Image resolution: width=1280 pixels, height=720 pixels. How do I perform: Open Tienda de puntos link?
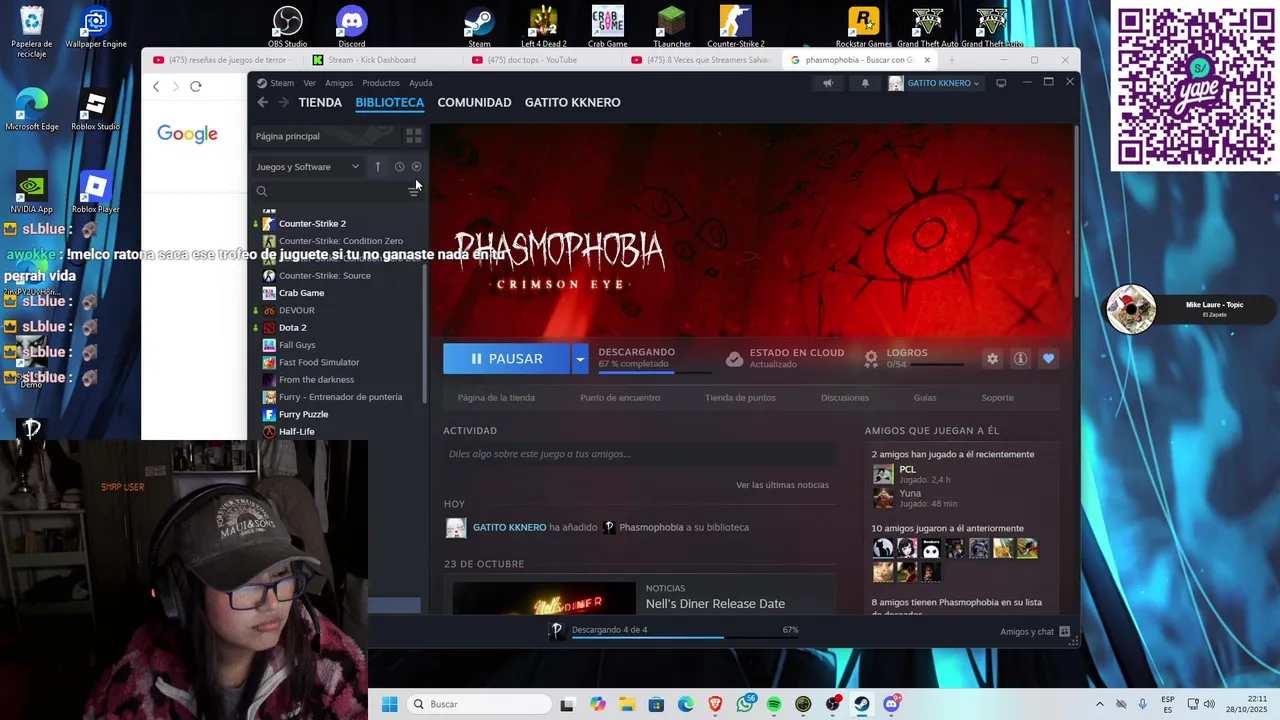(x=740, y=398)
